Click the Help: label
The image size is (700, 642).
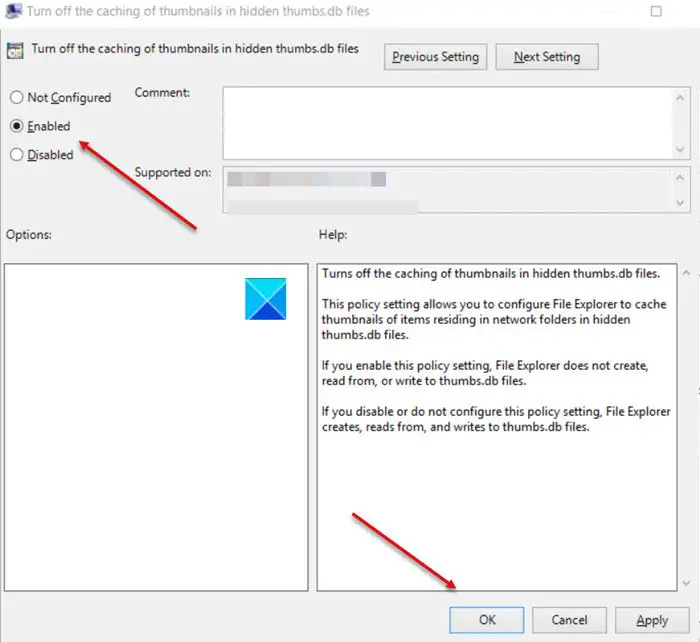pos(333,234)
